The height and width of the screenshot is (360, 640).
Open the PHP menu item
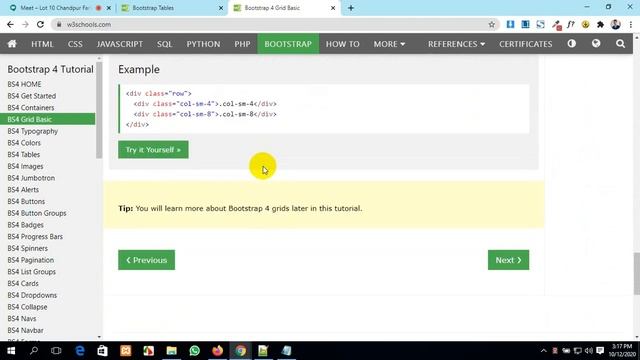pos(242,44)
